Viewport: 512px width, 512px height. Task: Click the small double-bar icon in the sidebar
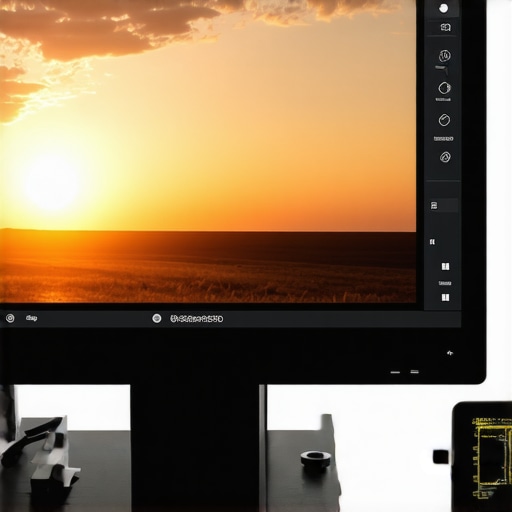point(432,242)
